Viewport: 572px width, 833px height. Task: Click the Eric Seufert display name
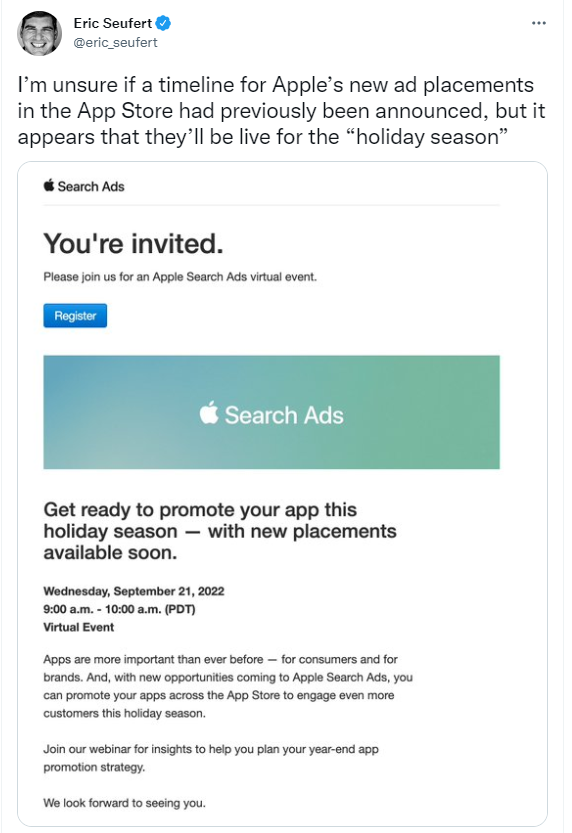click(x=113, y=23)
